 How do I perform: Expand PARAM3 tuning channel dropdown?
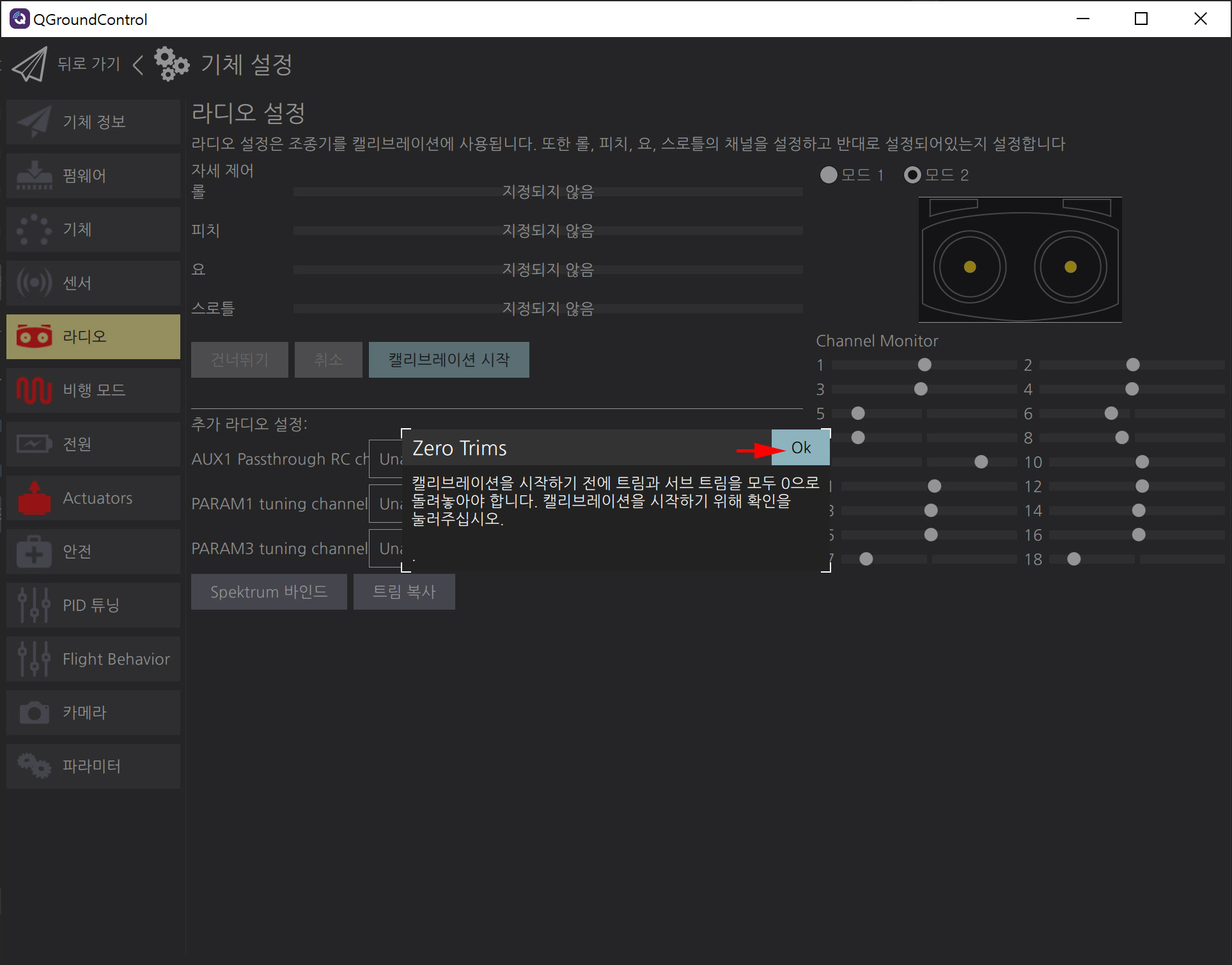coord(386,548)
